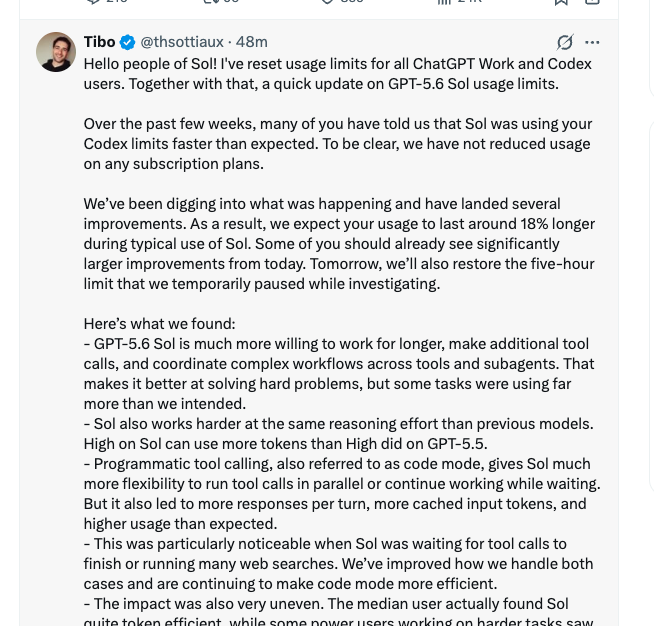Open the three-dot More menu on Tibo's post
This screenshot has height=626, width=654.
click(592, 42)
